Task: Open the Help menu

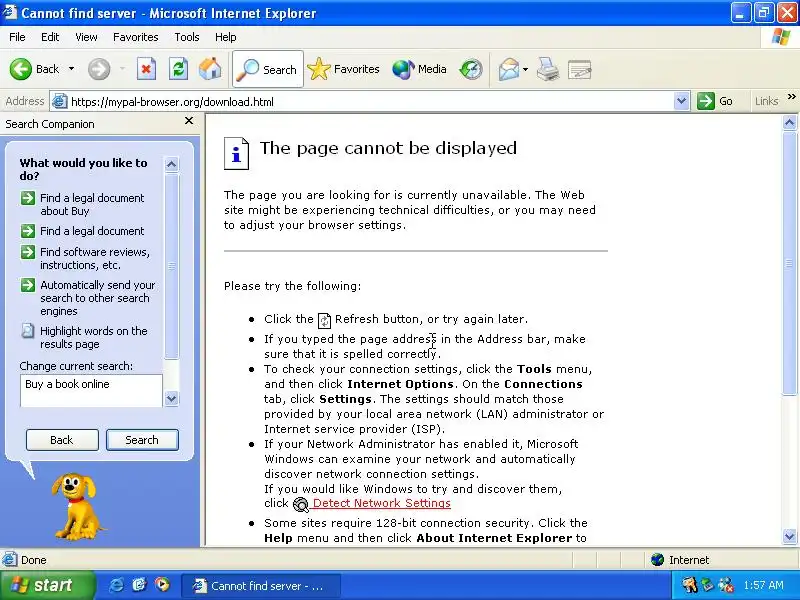Action: tap(226, 37)
